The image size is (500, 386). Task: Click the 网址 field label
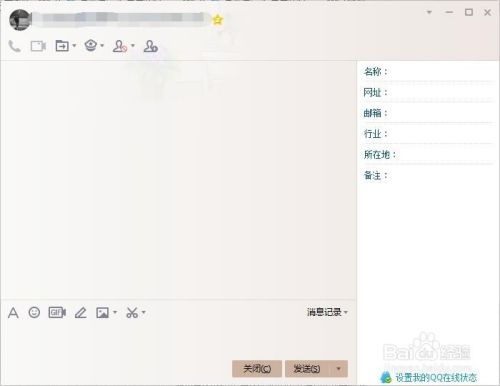[376, 92]
